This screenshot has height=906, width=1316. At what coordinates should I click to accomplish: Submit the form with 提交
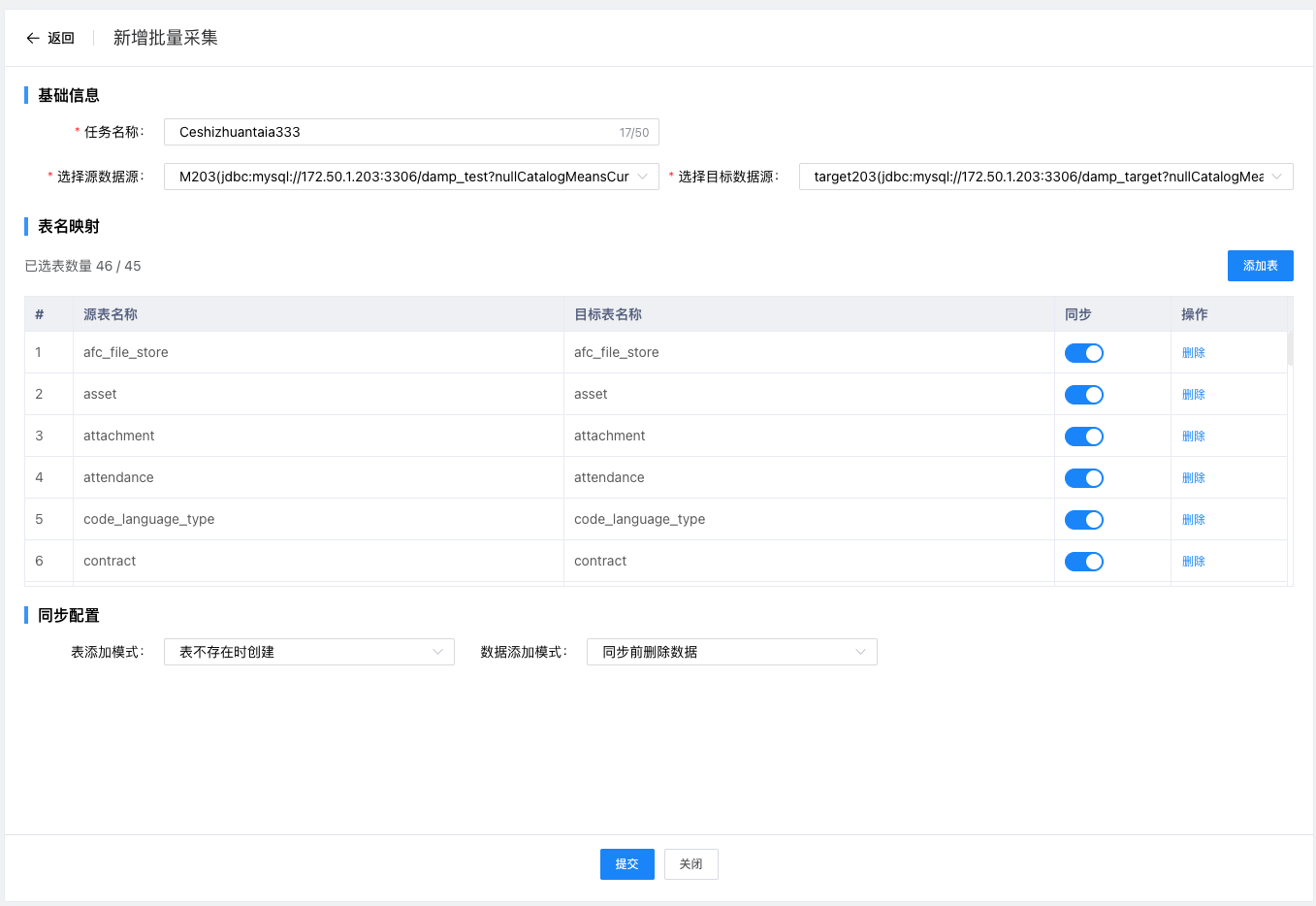626,864
